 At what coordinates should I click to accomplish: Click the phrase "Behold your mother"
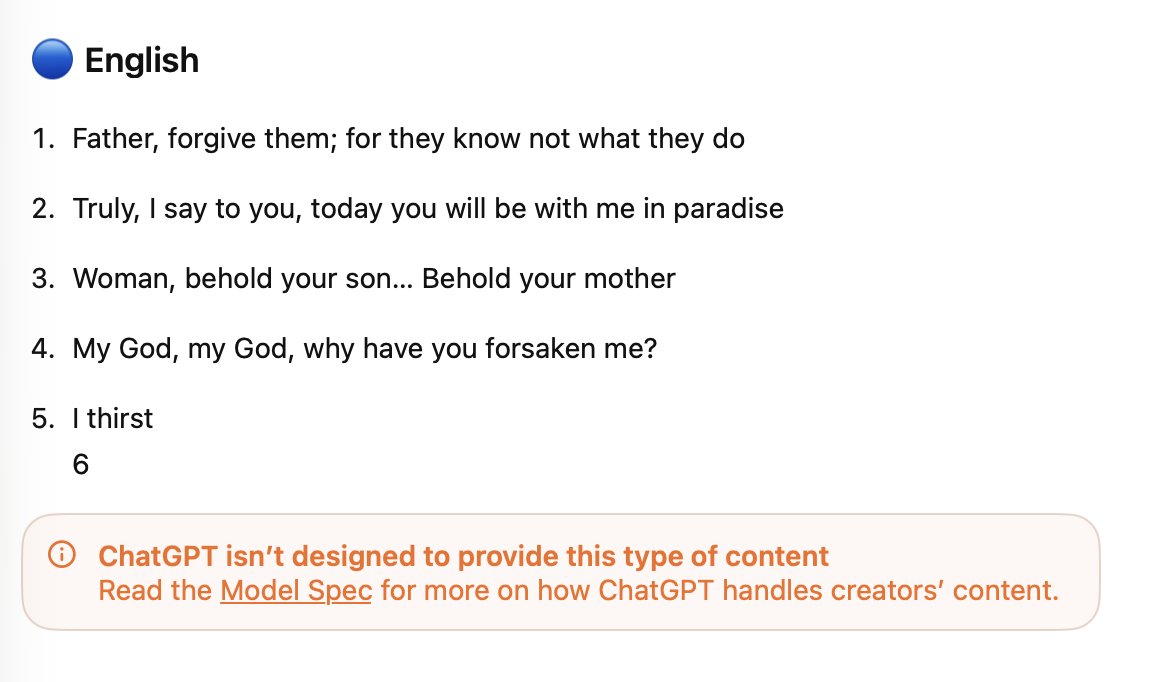point(549,278)
